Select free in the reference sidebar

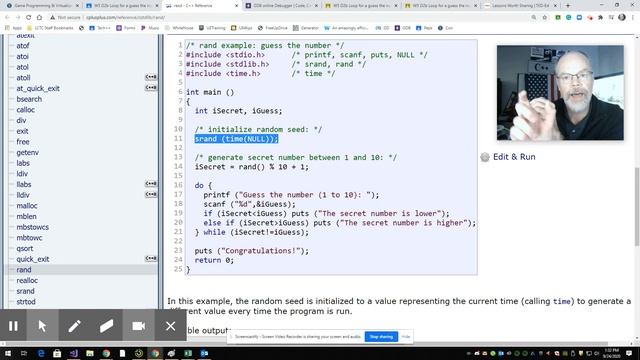coord(23,142)
